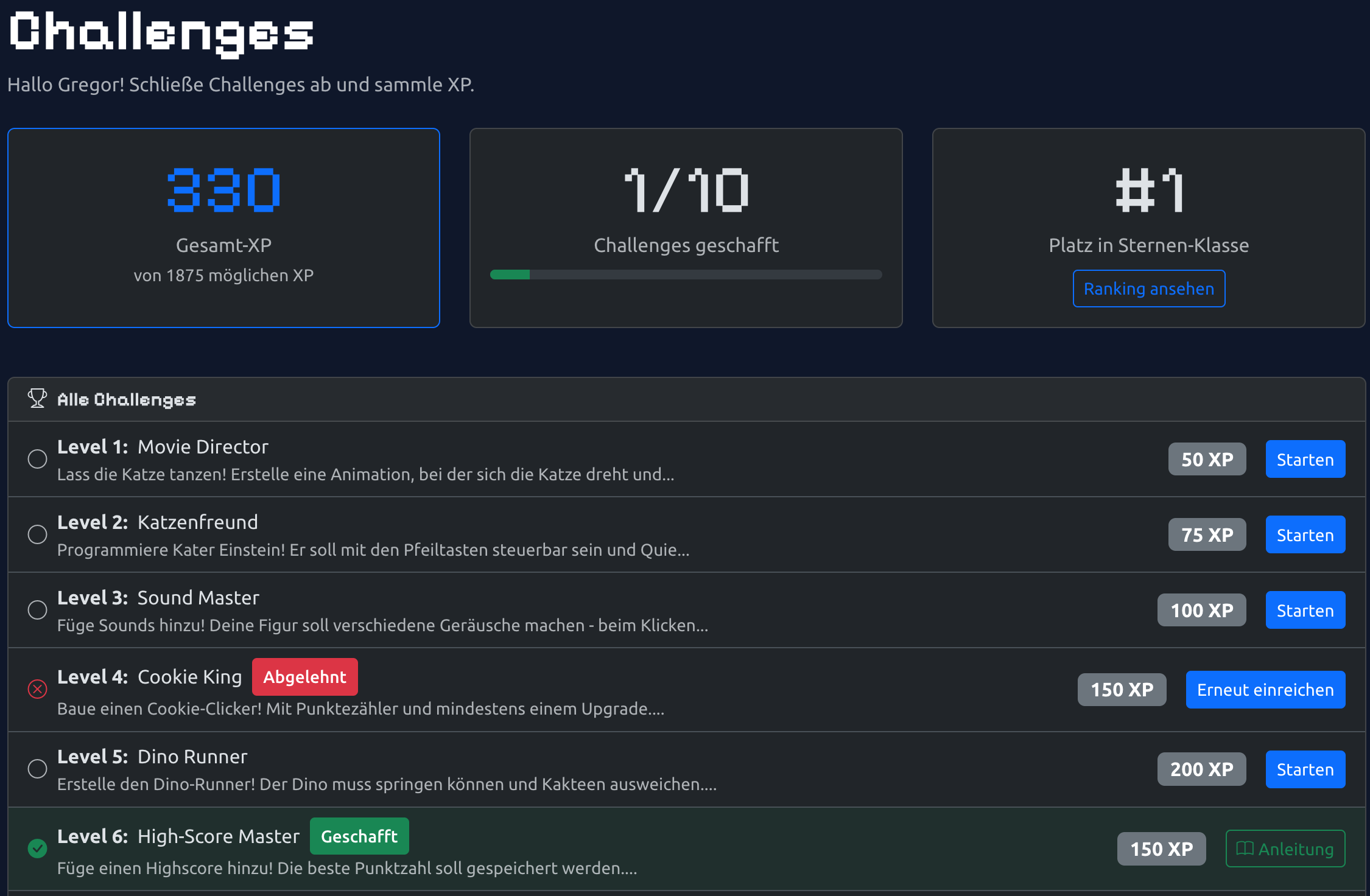Click the green Geschafft badge
Screen dimensions: 1370x896
click(359, 836)
